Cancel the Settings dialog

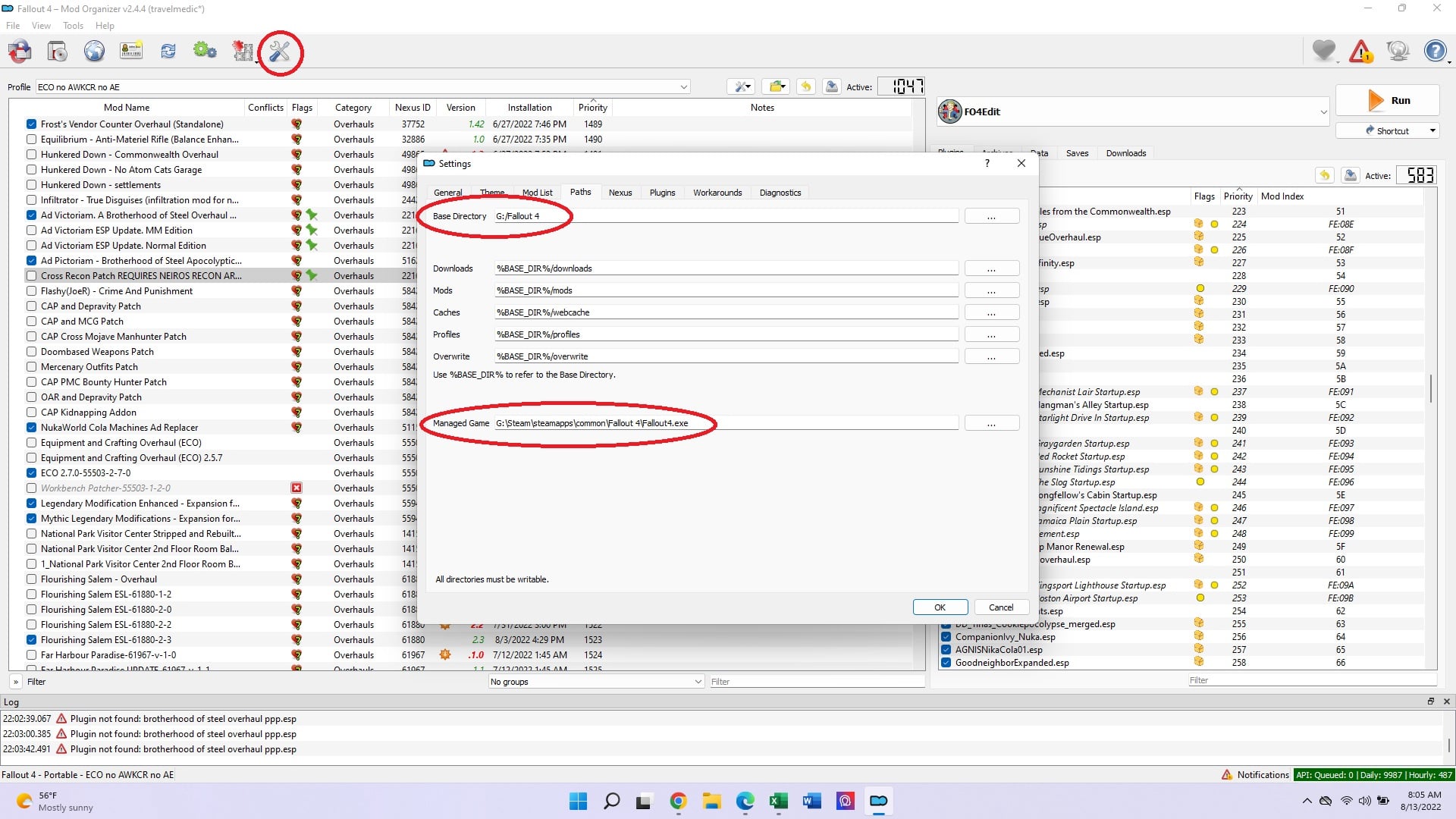(1000, 607)
